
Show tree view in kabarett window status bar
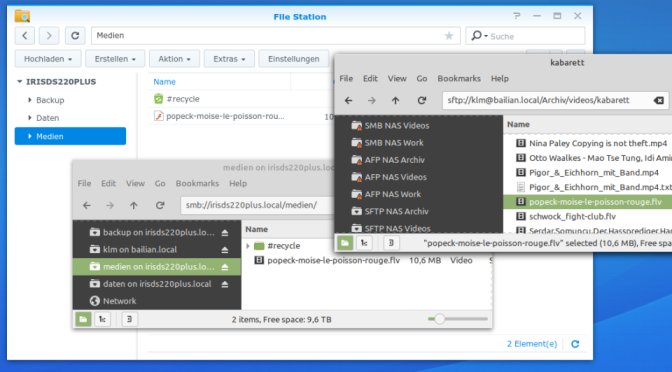(364, 243)
